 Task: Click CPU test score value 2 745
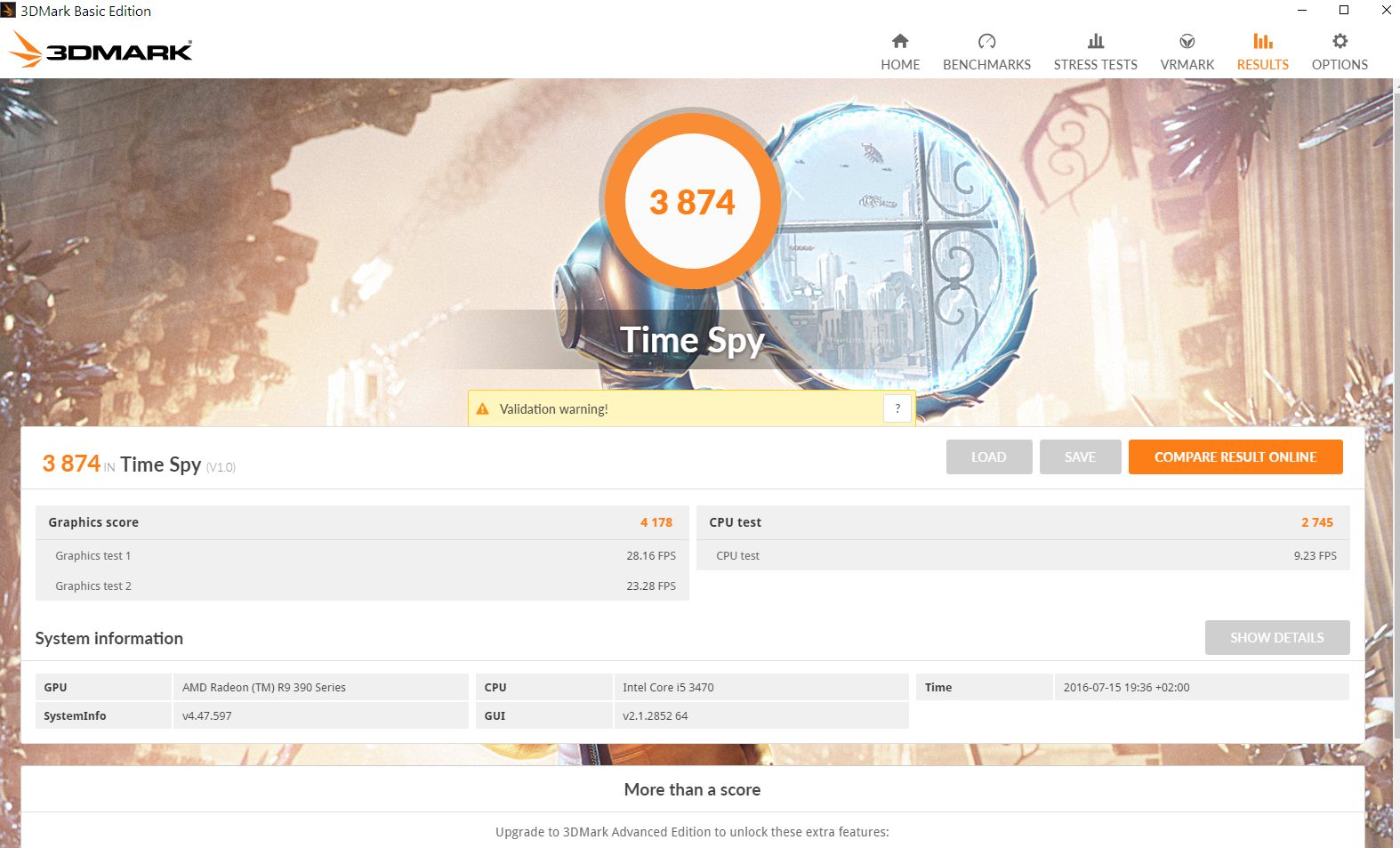(1317, 522)
